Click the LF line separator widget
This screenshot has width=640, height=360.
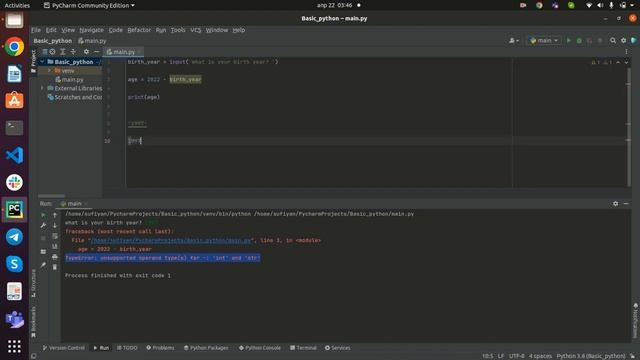(x=500, y=356)
